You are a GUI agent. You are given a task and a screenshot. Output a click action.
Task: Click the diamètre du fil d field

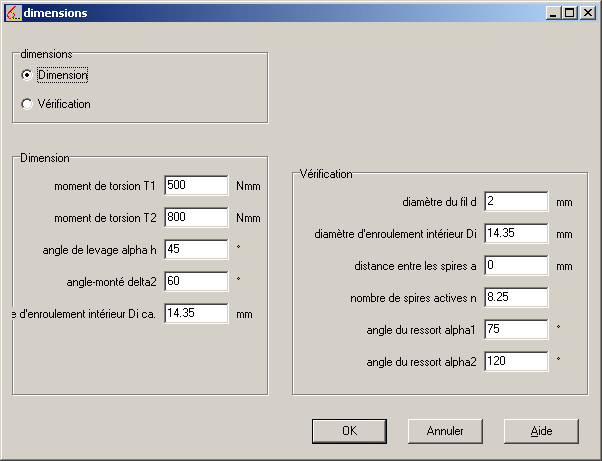point(515,201)
